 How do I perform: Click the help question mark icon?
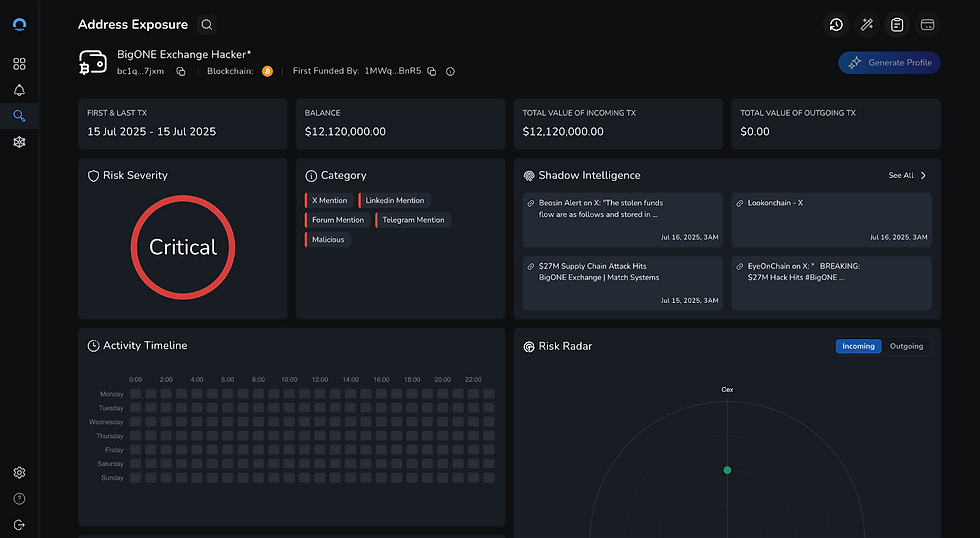coord(19,499)
